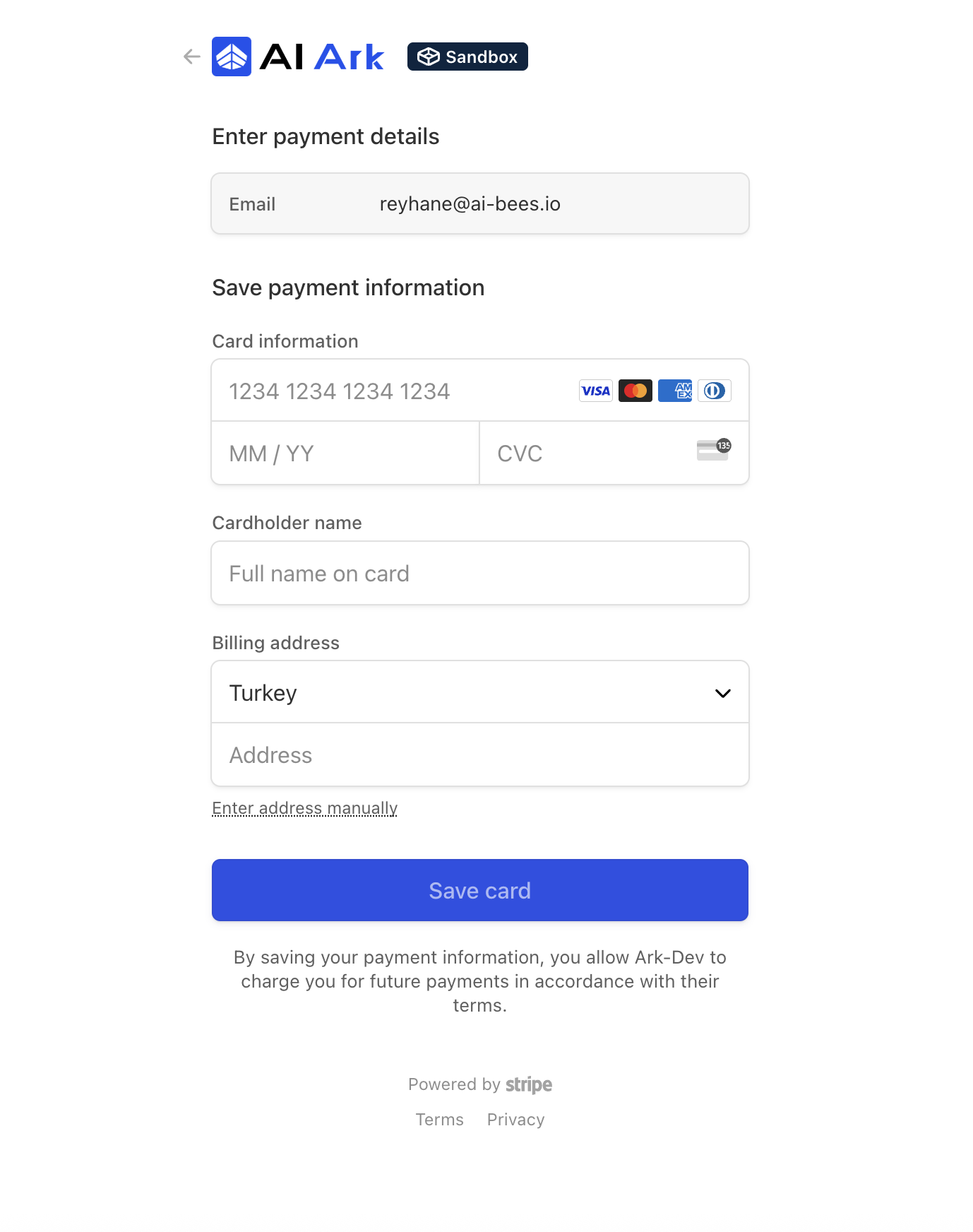The image size is (973, 1232).
Task: Click the Sandbox badge cube icon
Action: [x=429, y=57]
